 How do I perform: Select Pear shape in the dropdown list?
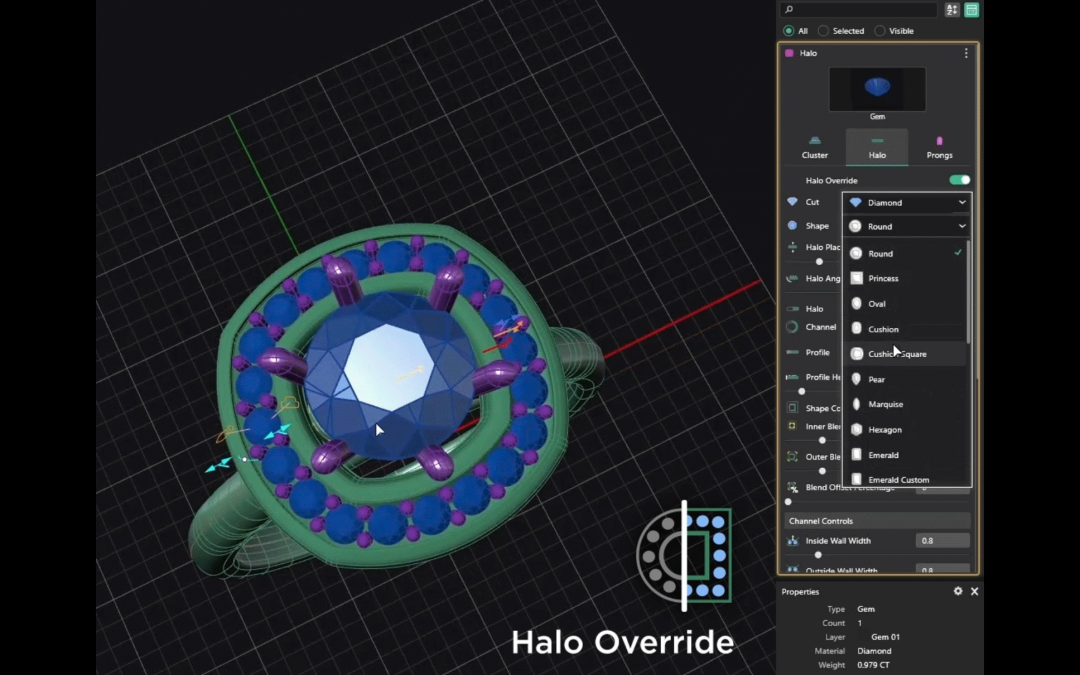pos(876,380)
